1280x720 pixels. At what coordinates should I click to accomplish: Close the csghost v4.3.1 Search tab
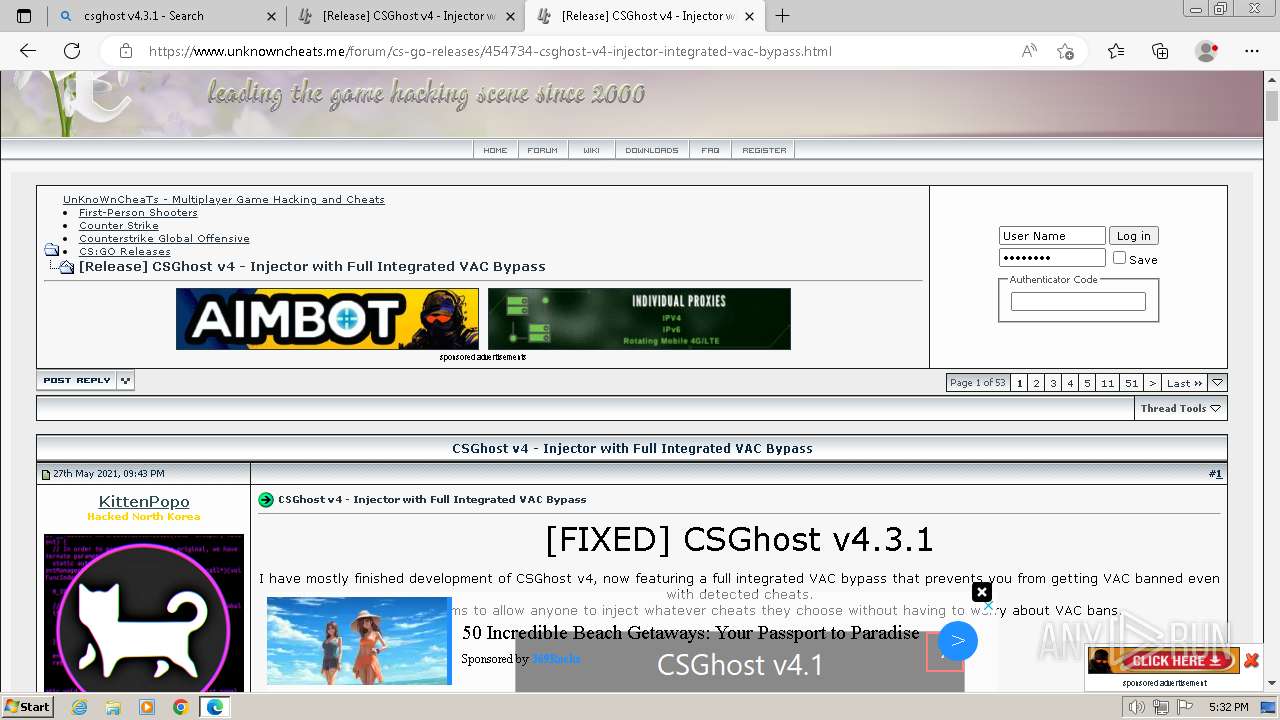click(x=272, y=16)
